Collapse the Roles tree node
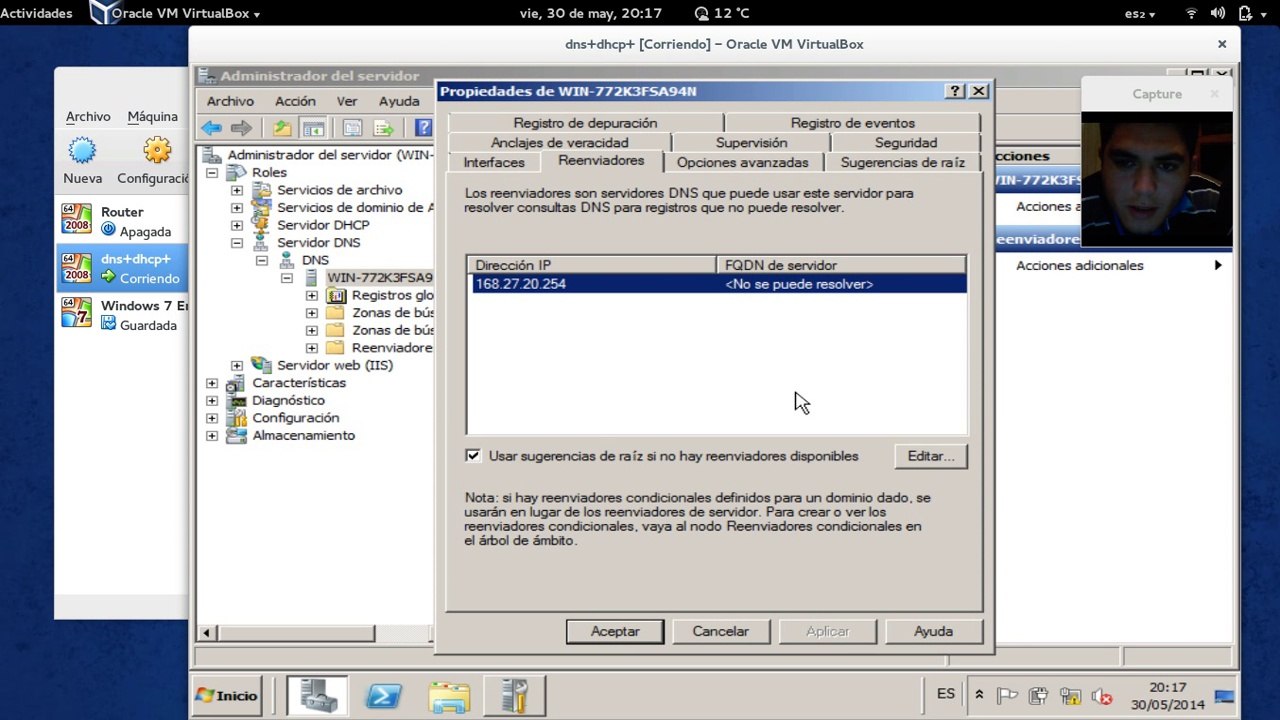Viewport: 1280px width, 720px height. 212,173
